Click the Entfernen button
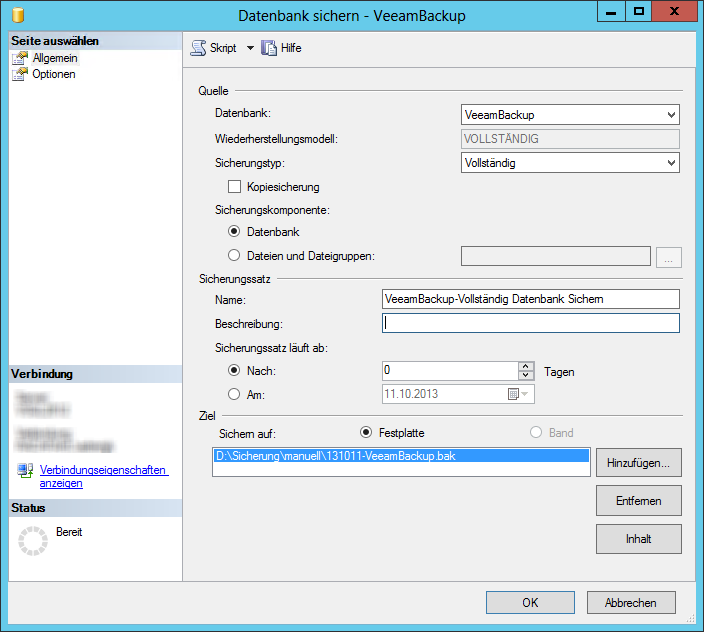The height and width of the screenshot is (632, 704). point(638,500)
